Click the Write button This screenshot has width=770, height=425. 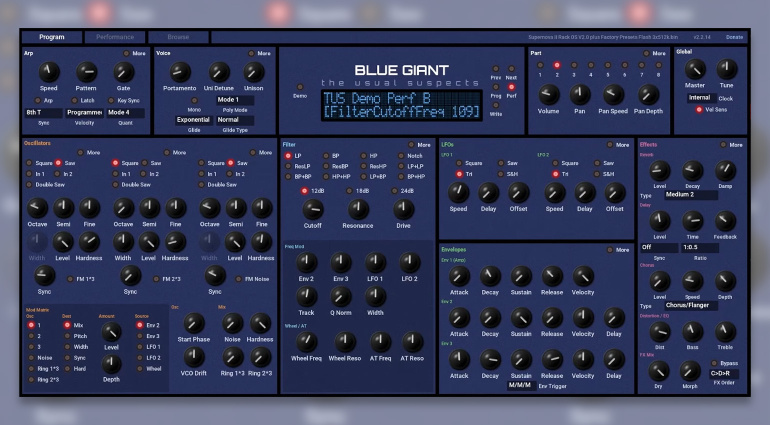(495, 105)
